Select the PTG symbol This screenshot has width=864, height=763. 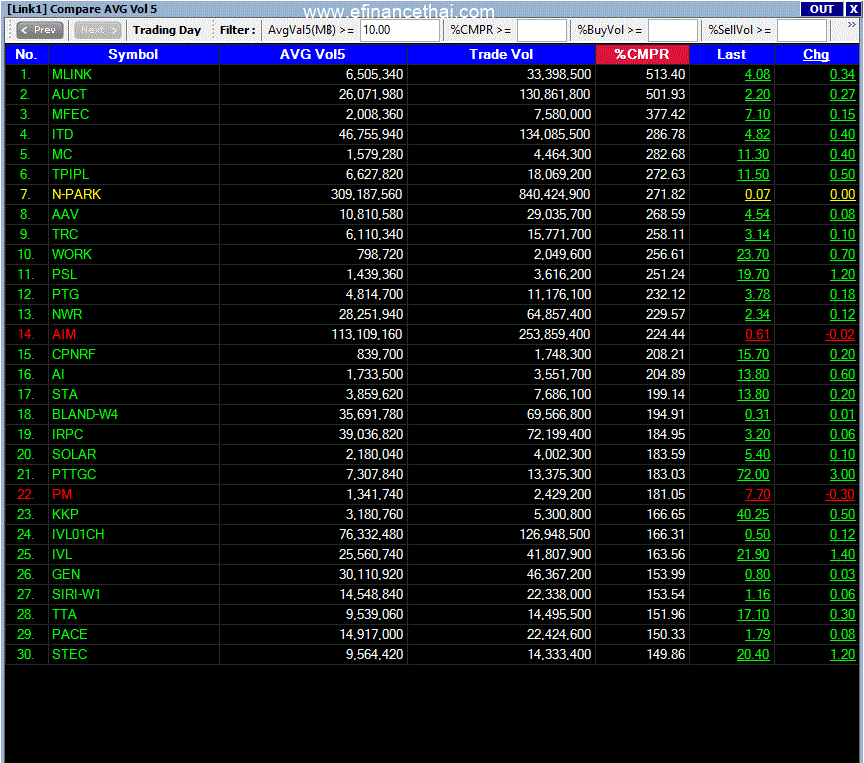[x=66, y=294]
